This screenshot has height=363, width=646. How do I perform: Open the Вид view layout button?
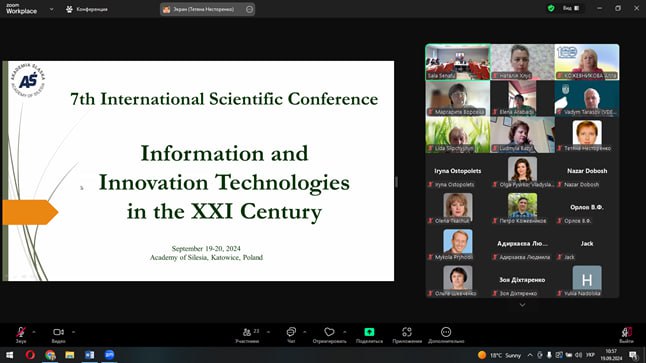coord(571,8)
